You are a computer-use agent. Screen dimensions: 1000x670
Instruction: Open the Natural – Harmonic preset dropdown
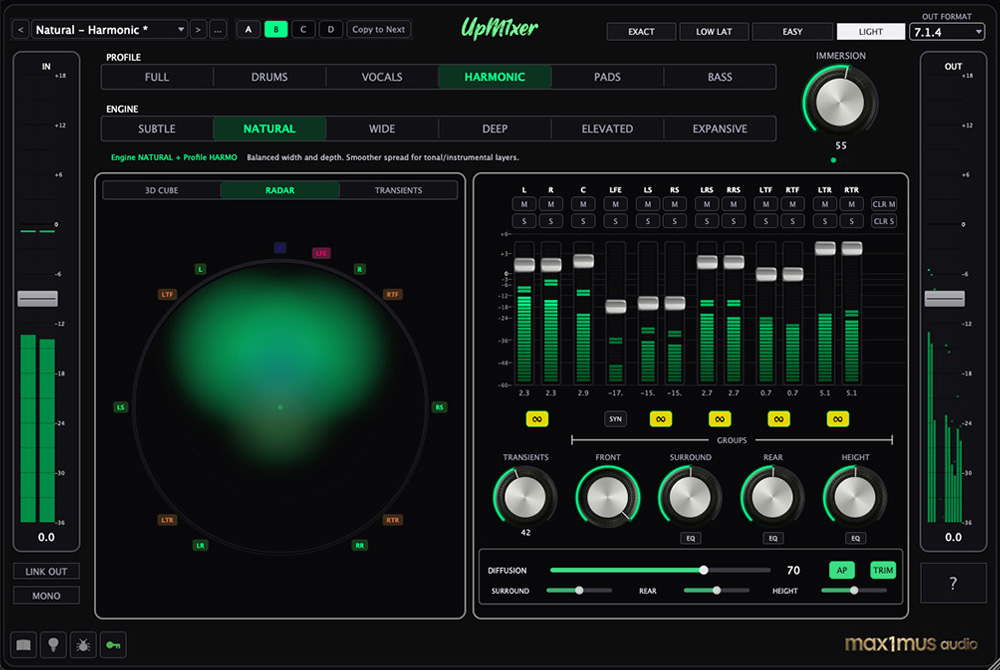coord(109,30)
